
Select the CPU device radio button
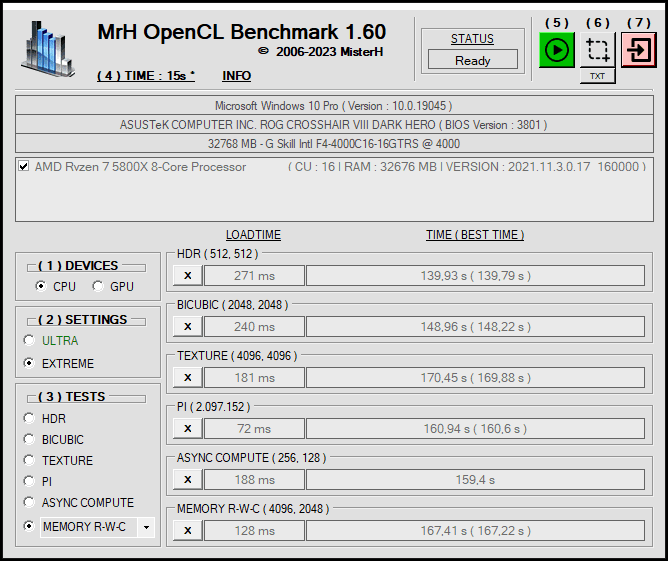(x=40, y=286)
